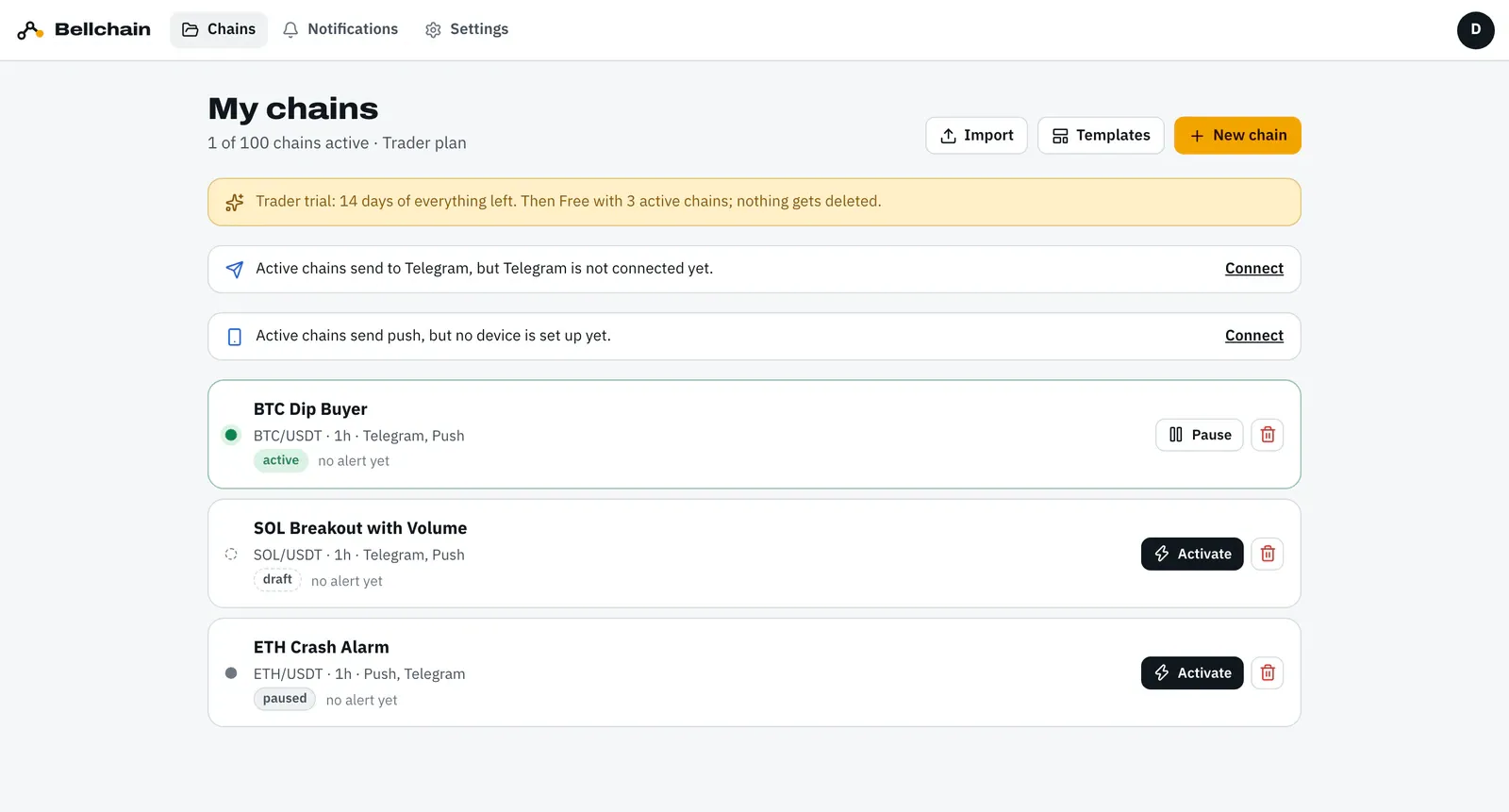Open the user avatar D menu

(1475, 30)
